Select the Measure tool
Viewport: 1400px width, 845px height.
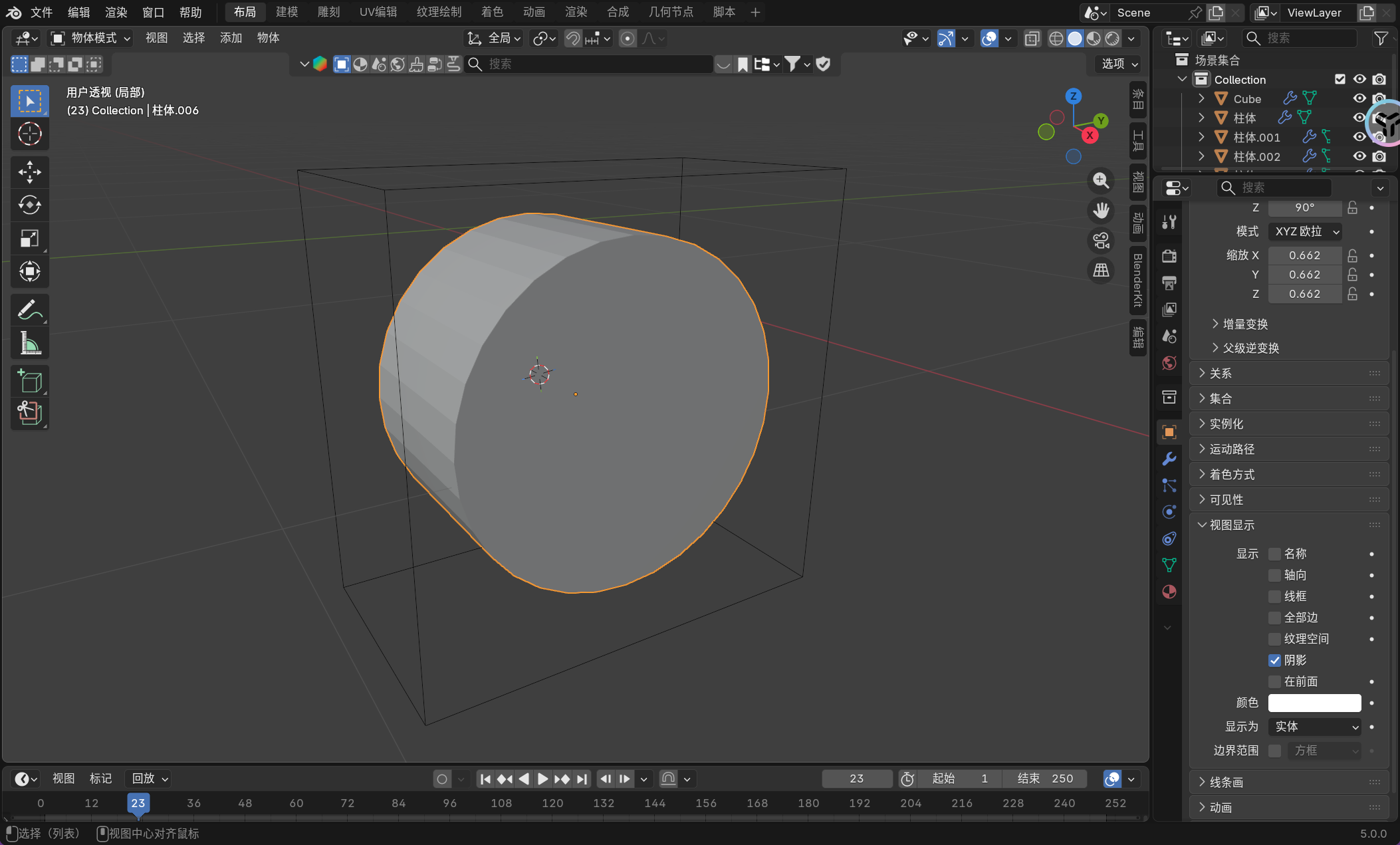point(29,344)
